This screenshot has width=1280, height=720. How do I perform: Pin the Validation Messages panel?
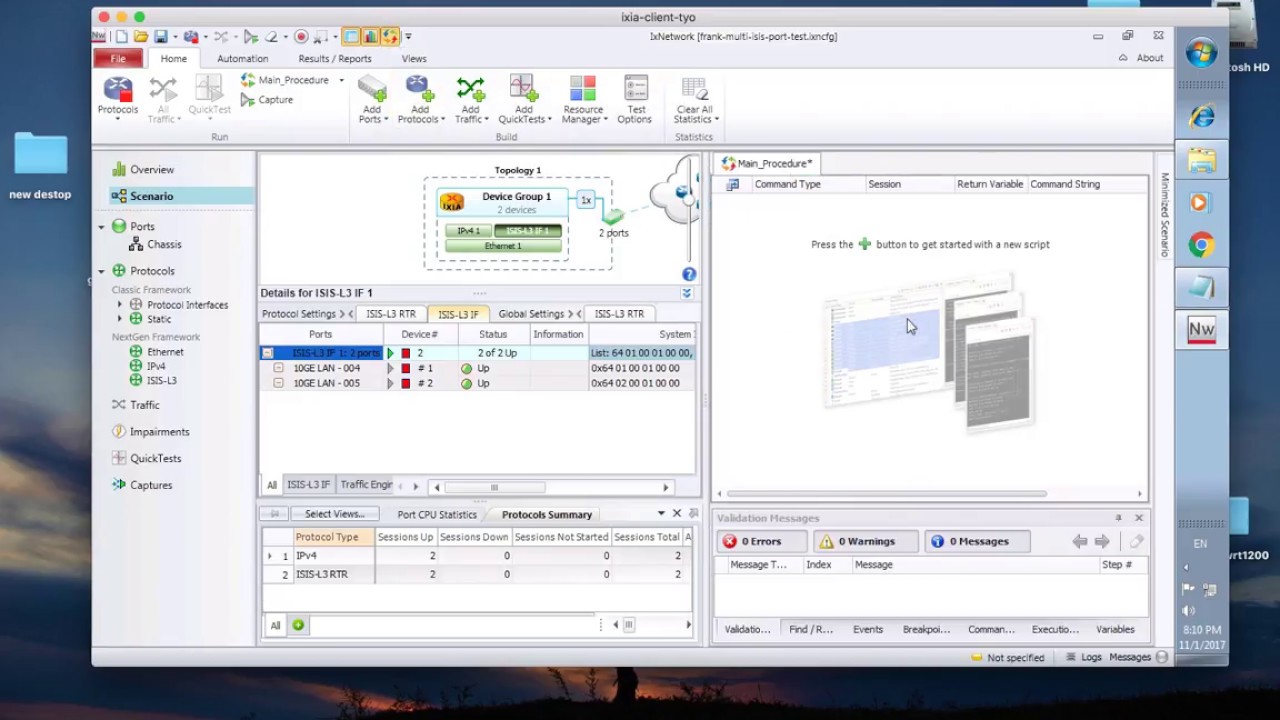1118,518
